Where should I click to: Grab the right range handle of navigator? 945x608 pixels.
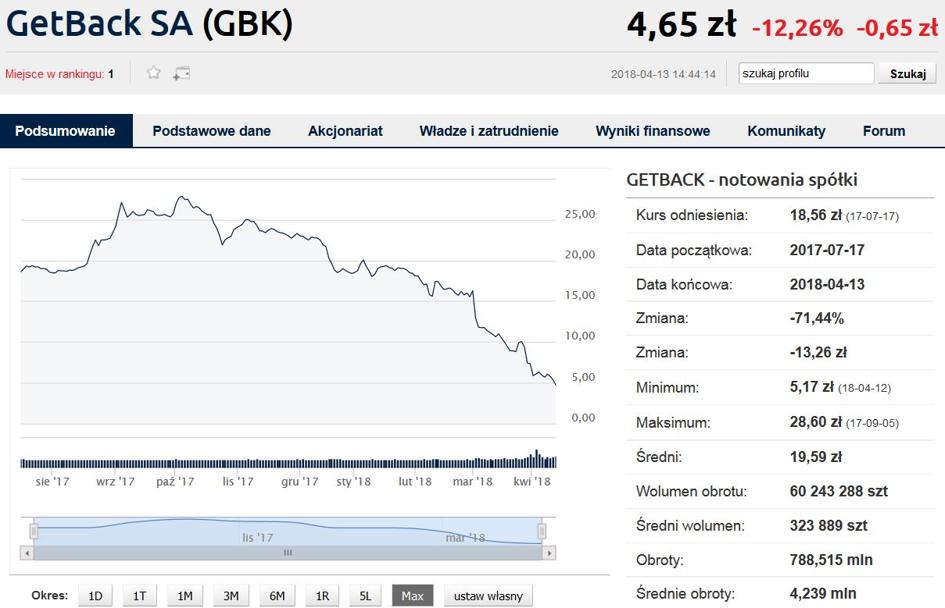(542, 531)
